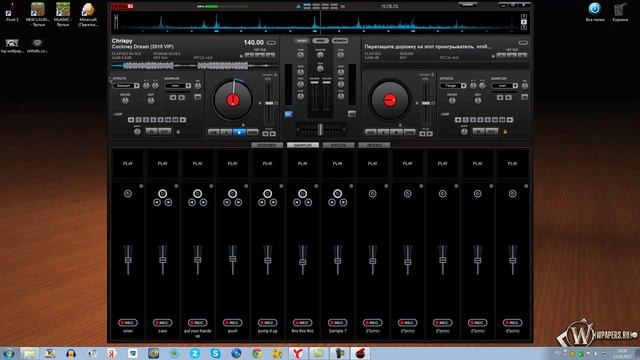Start playback on the left deck
The height and width of the screenshot is (360, 640).
click(239, 132)
